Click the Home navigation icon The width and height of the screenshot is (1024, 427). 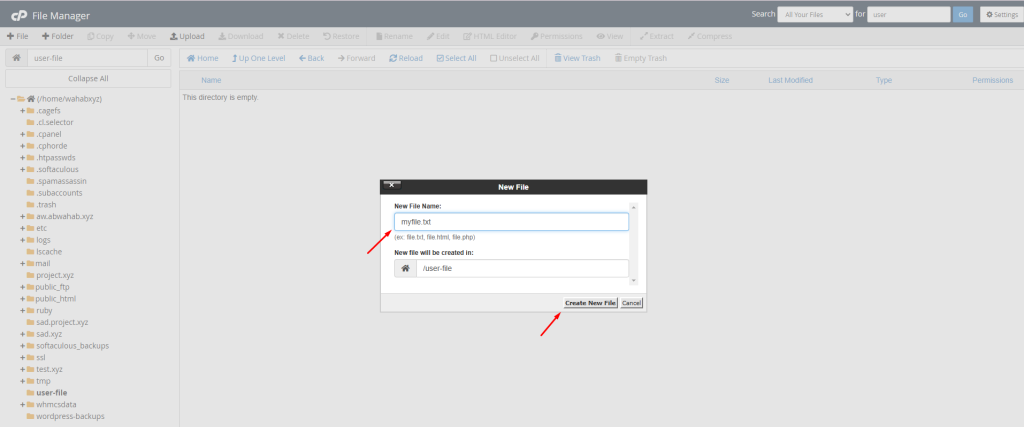coord(202,58)
